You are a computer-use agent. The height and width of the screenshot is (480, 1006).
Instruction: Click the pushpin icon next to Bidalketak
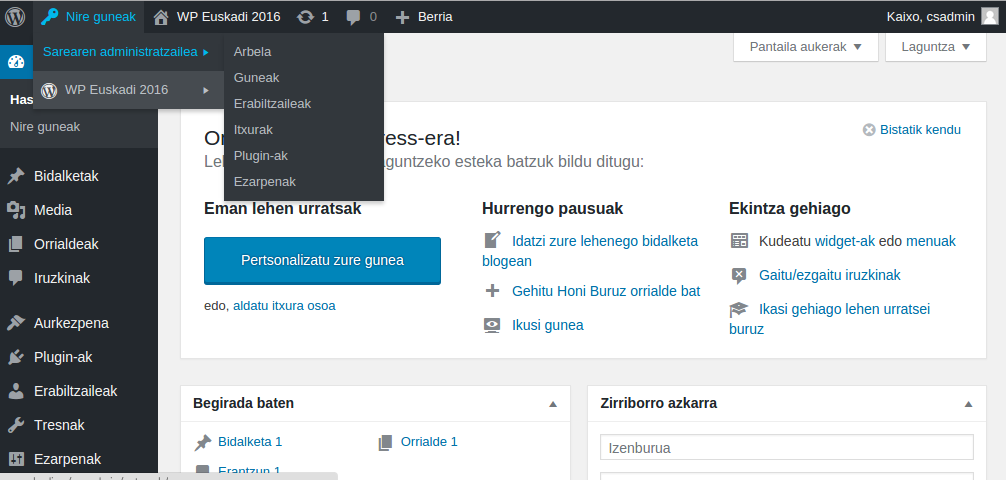(x=15, y=176)
